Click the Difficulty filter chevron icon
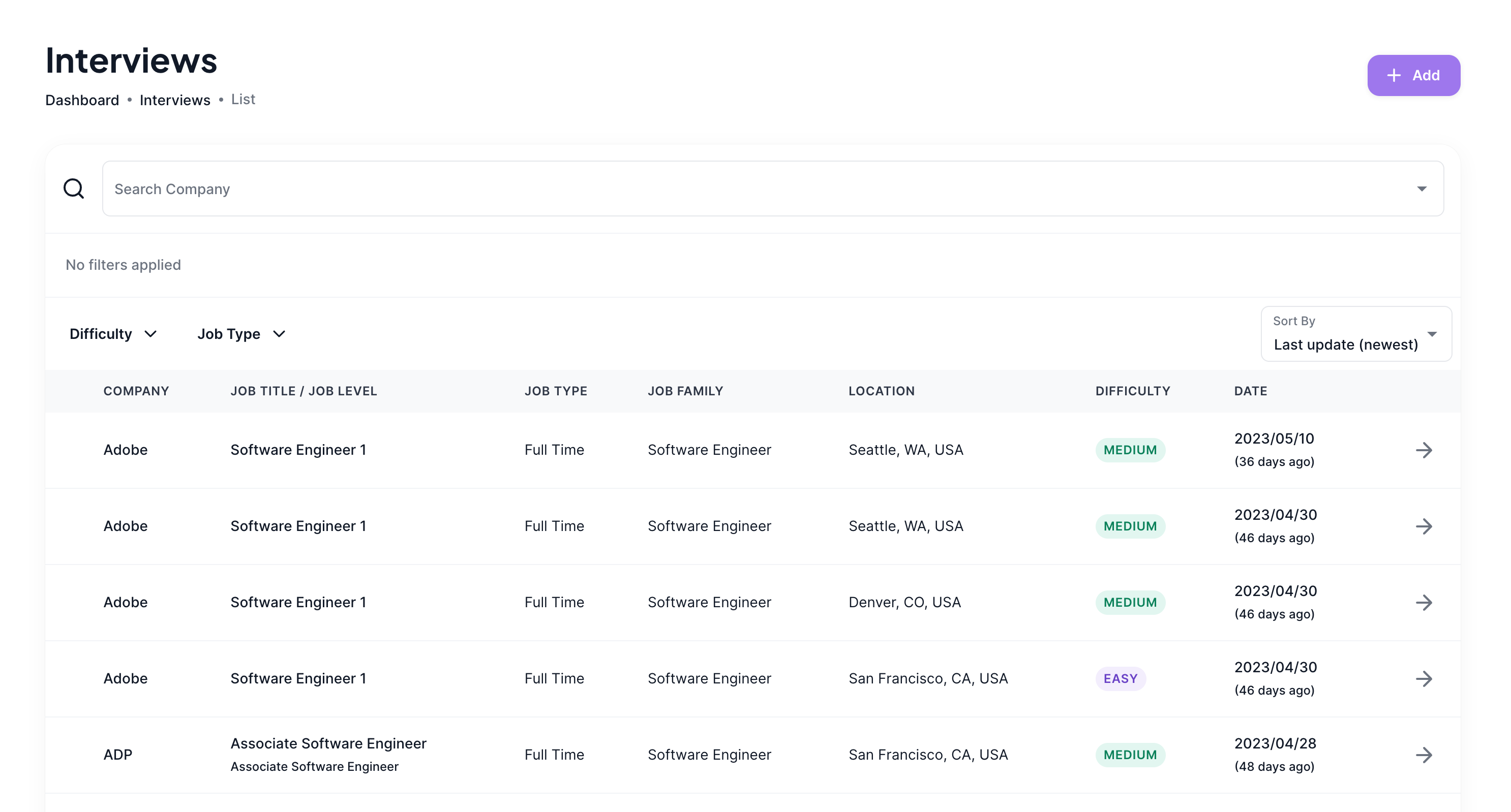Screen dimensions: 1511x812 pos(151,334)
